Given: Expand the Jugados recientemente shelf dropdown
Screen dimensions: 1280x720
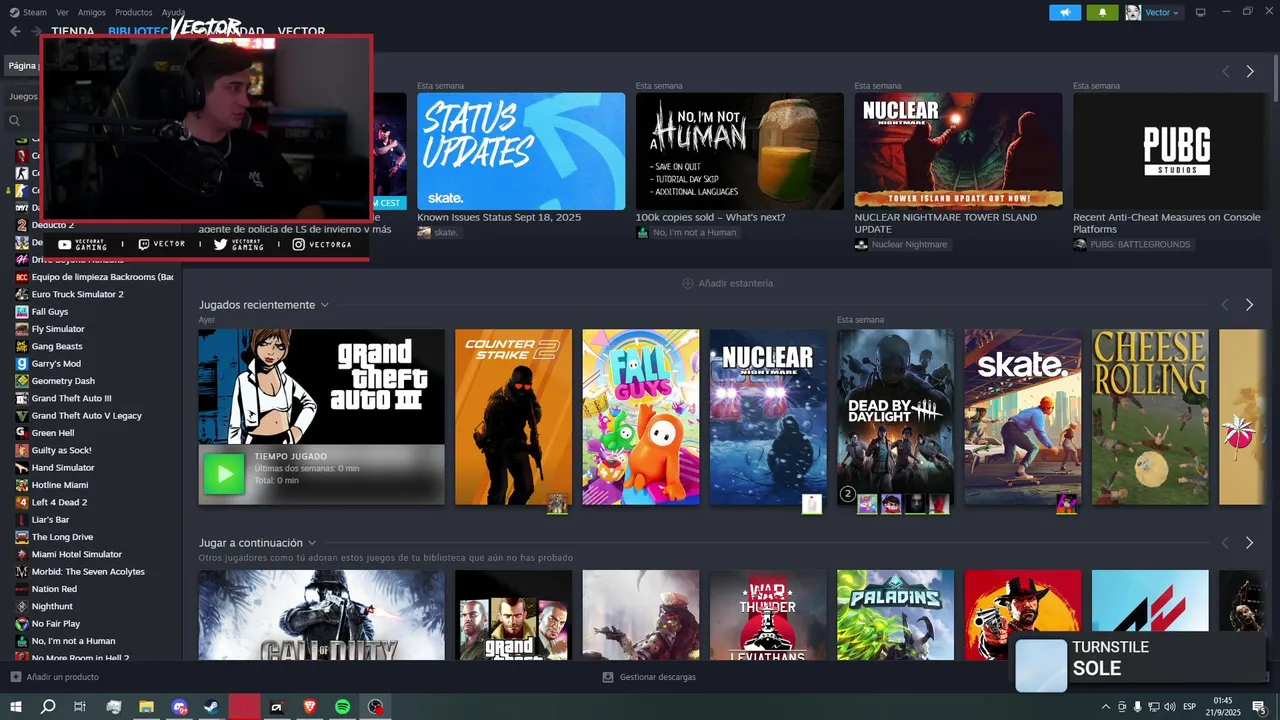Looking at the screenshot, I should coord(325,305).
